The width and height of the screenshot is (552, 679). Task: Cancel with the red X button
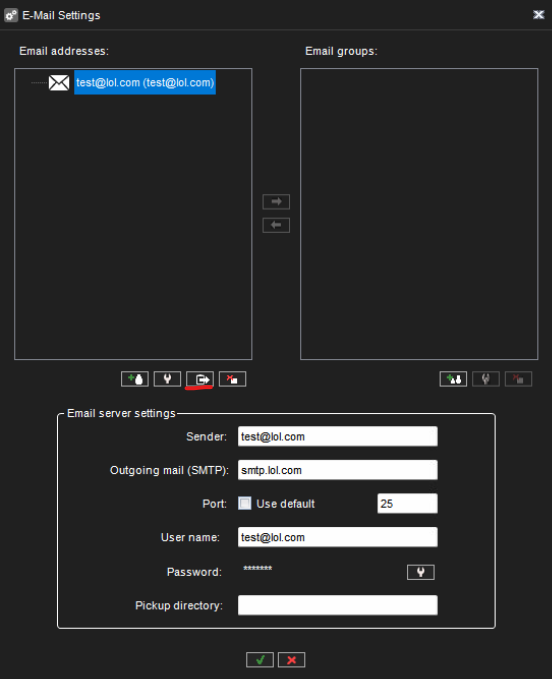click(291, 660)
